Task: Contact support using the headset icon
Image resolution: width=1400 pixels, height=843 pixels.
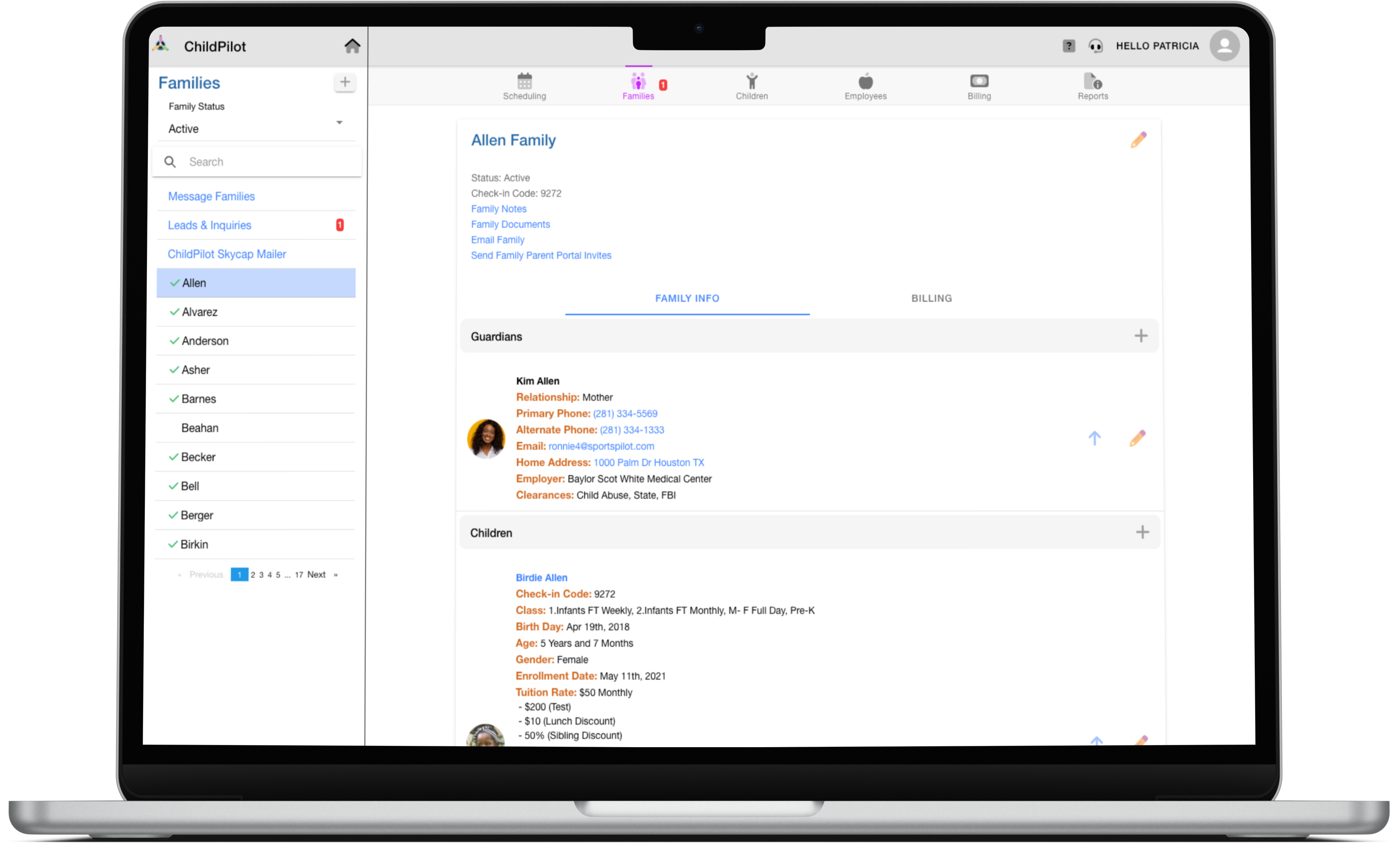Action: (1096, 46)
